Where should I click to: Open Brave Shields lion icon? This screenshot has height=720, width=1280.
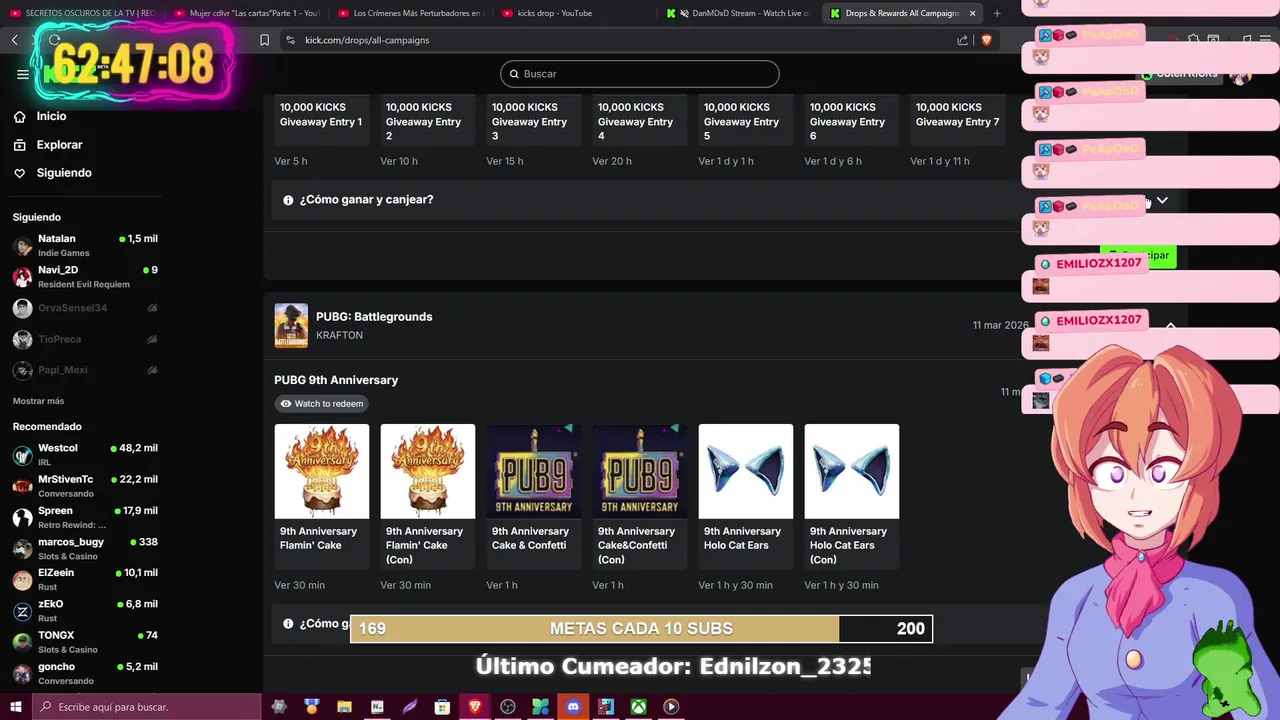[x=986, y=40]
